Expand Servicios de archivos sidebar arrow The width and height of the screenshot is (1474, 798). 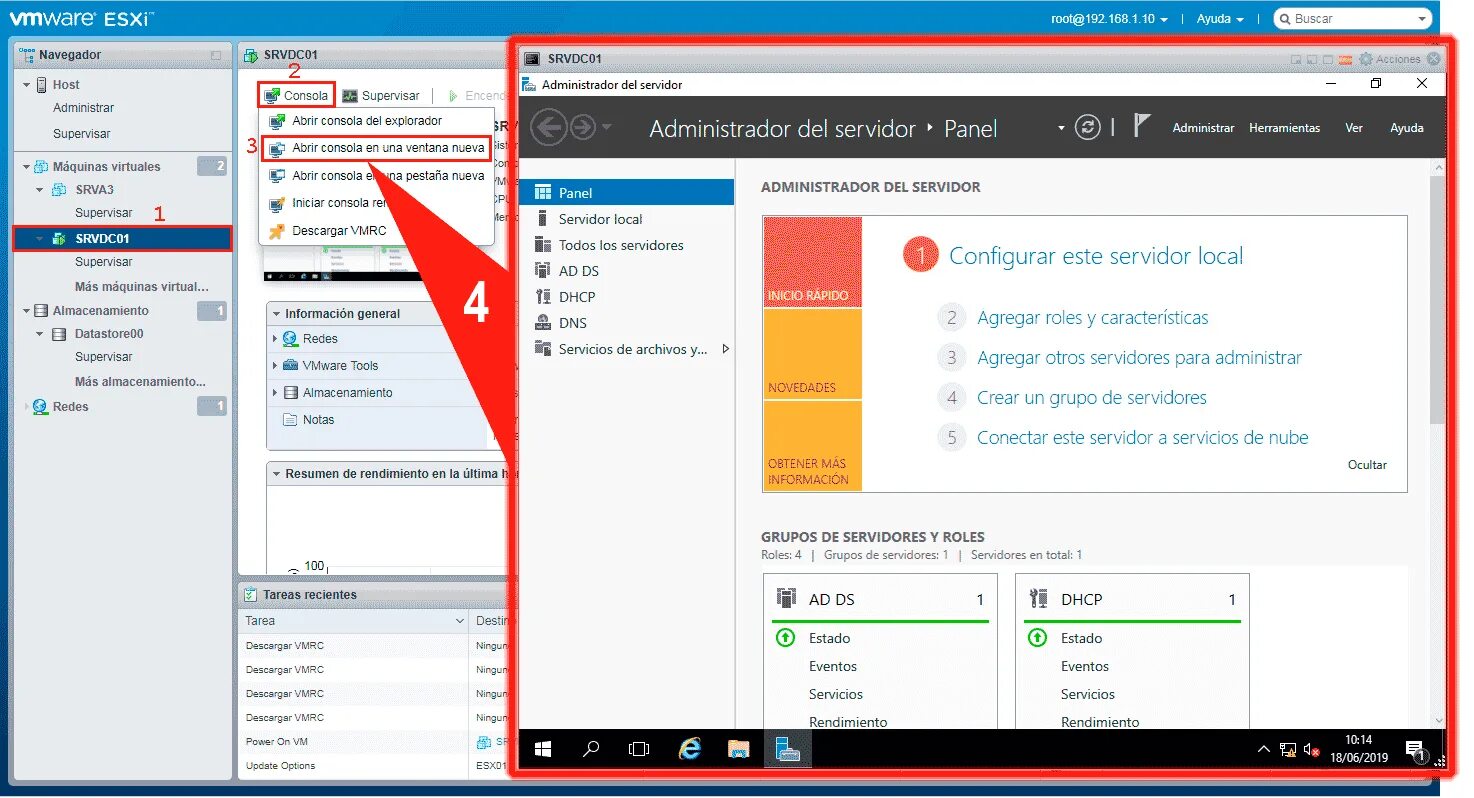(x=726, y=349)
